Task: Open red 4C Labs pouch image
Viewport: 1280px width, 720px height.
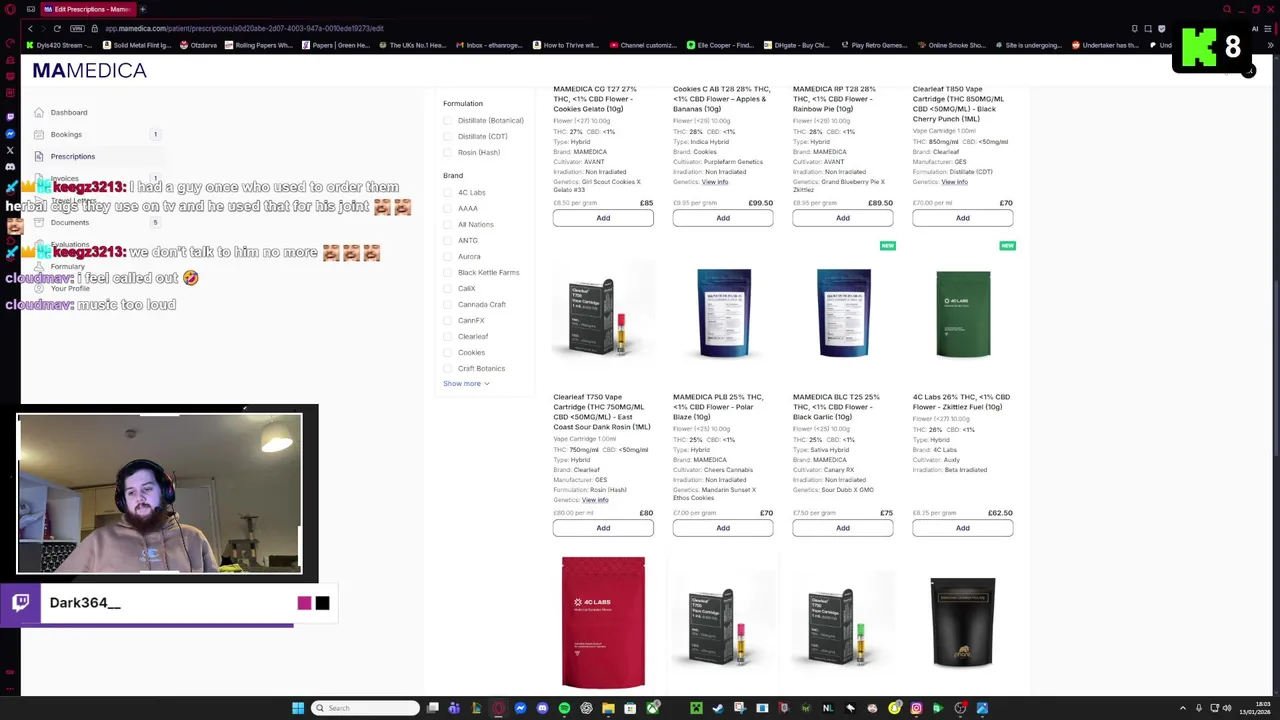Action: pyautogui.click(x=603, y=622)
